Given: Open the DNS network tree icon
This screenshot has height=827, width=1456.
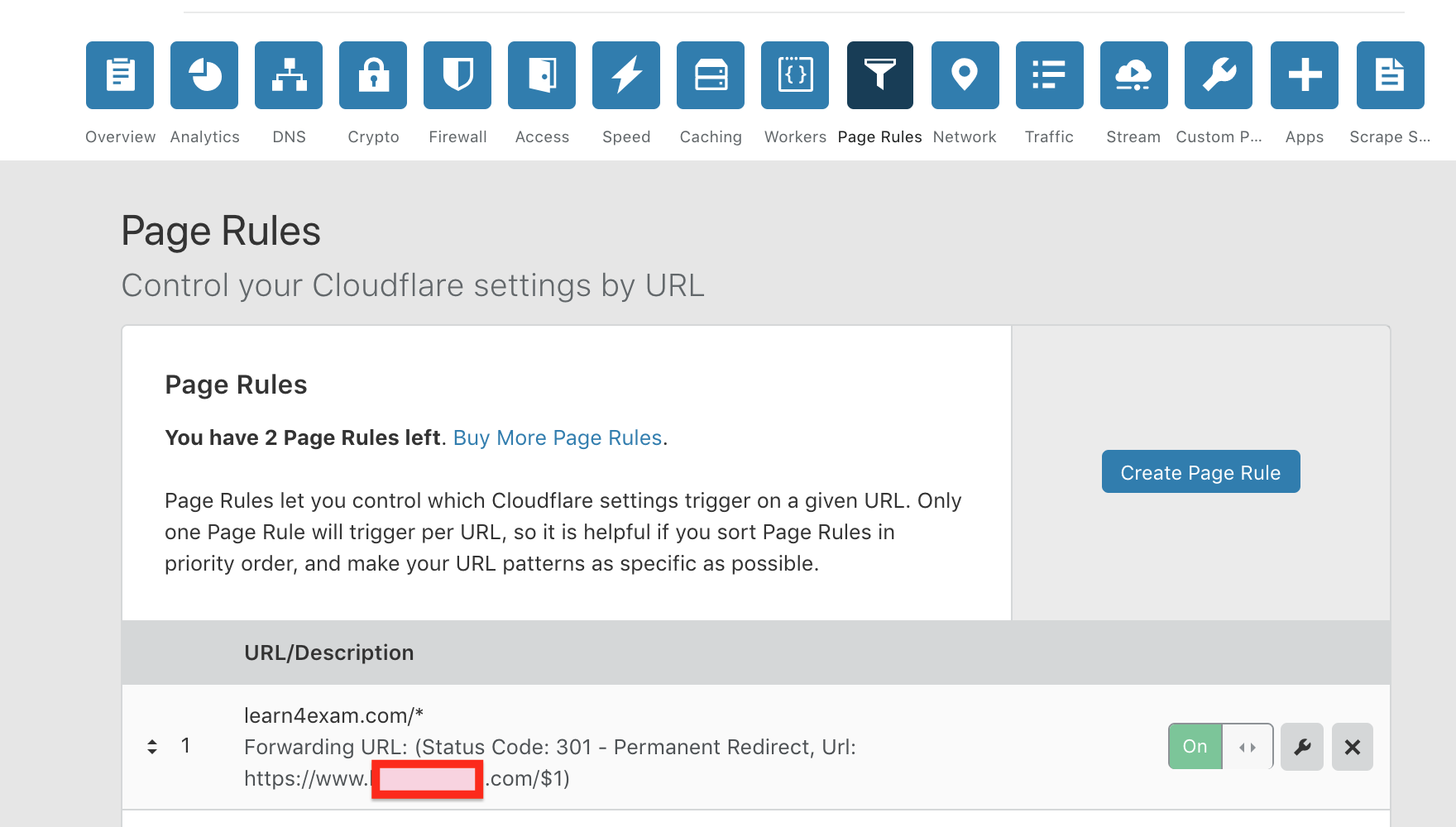Looking at the screenshot, I should [289, 75].
